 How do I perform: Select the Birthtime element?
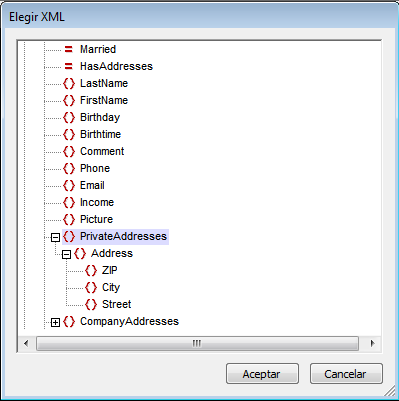[100, 134]
